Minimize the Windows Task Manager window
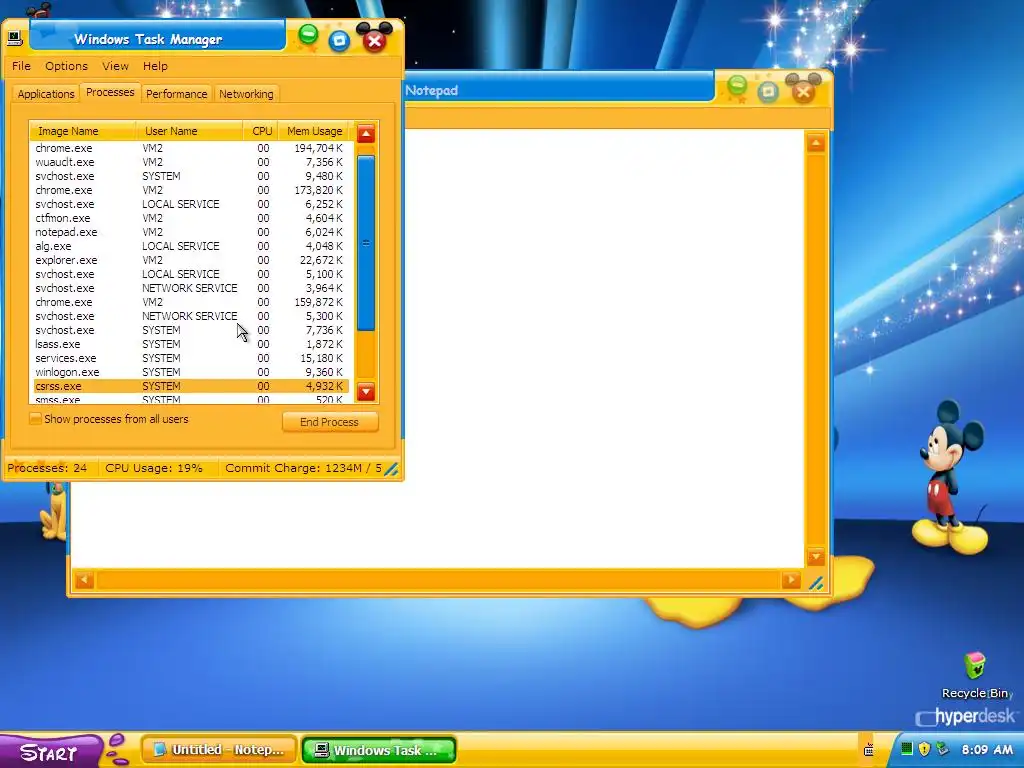 (x=308, y=34)
